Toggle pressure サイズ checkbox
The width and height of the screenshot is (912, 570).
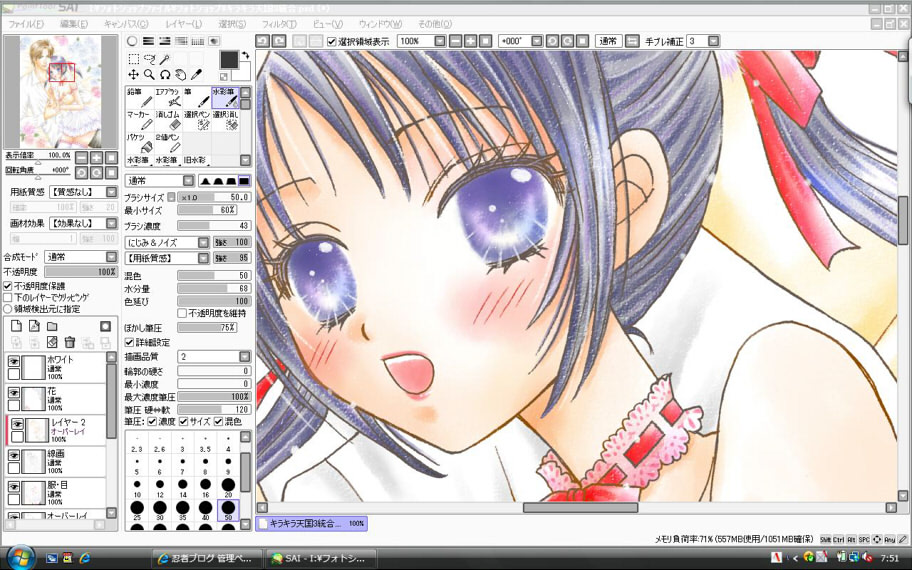(184, 422)
